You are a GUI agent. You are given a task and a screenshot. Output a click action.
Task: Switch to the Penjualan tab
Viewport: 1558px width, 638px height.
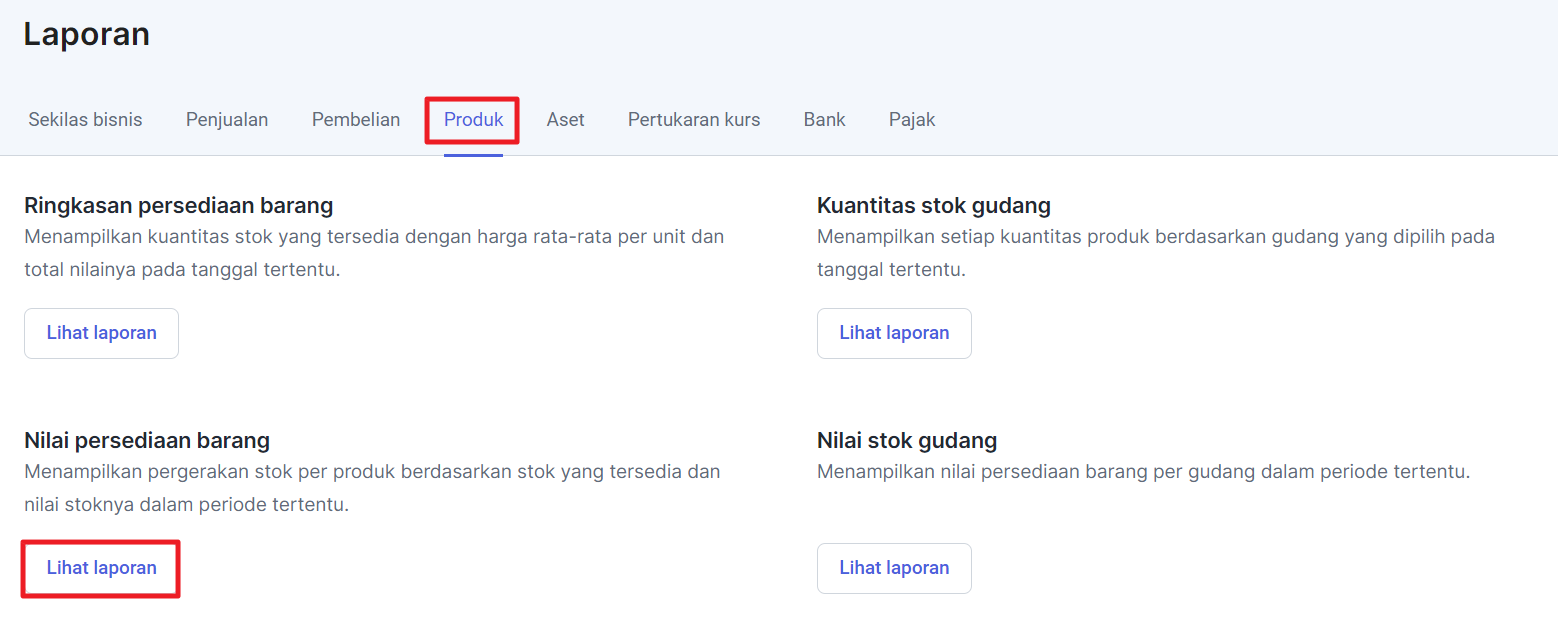coord(227,120)
